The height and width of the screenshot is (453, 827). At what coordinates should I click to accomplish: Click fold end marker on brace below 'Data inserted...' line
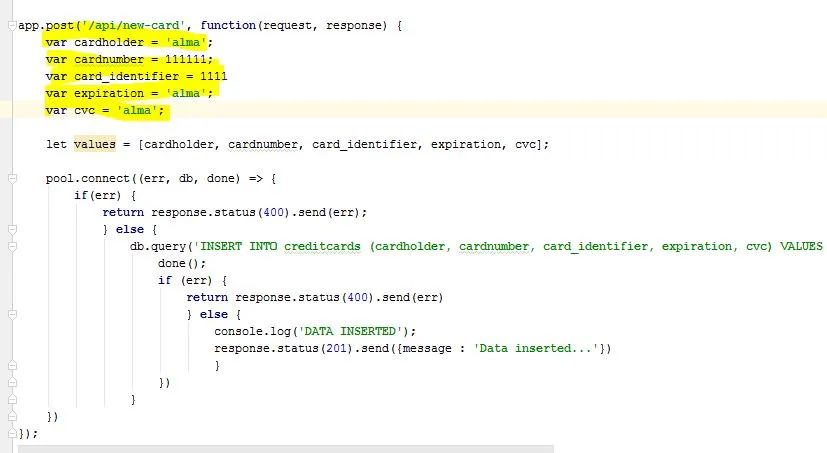coord(13,365)
